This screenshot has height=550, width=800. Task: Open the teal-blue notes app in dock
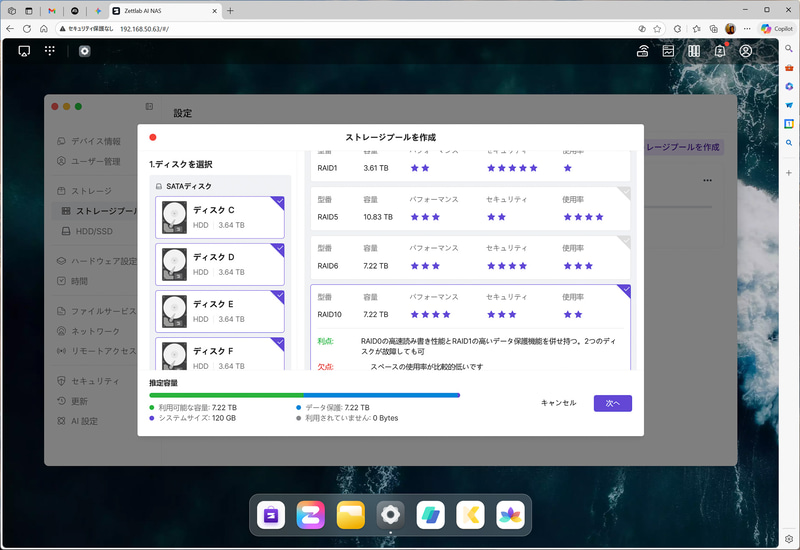(x=430, y=515)
